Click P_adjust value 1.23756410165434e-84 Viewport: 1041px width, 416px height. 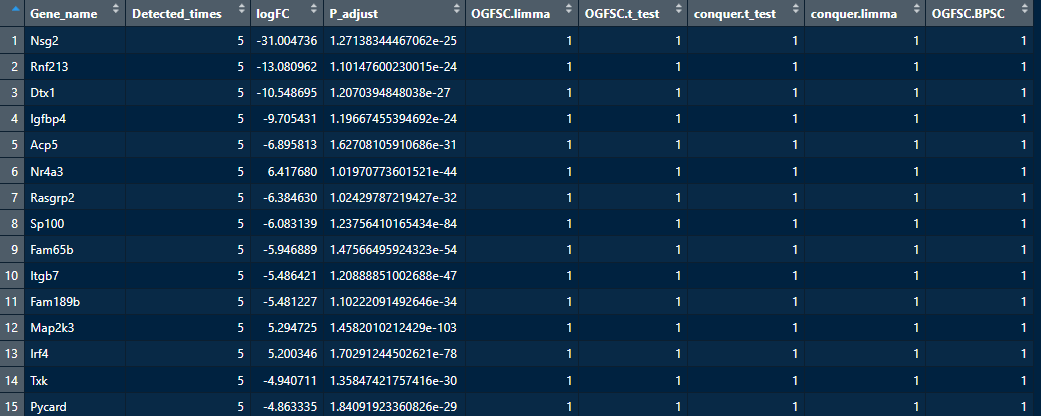pos(393,223)
